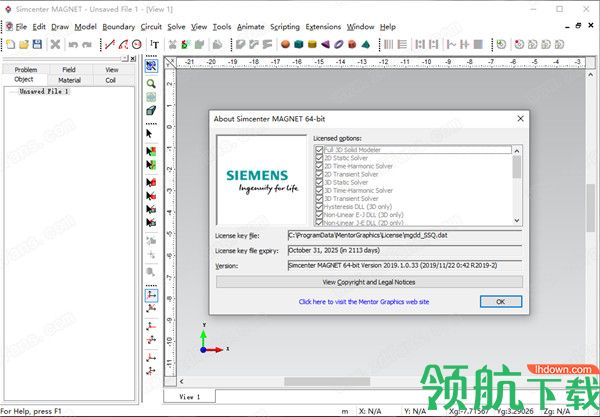Toggle 2D Static Solver checkbox
This screenshot has width=600, height=417.
[x=319, y=158]
